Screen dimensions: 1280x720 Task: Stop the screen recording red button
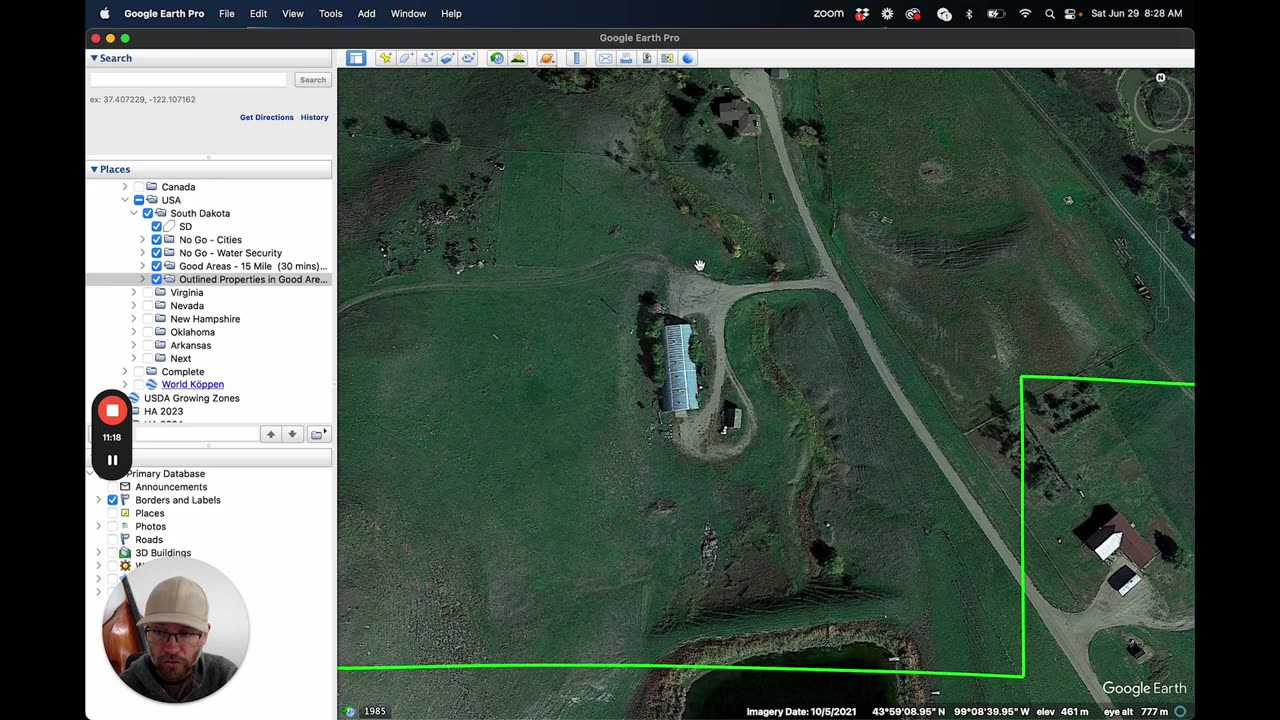pyautogui.click(x=112, y=410)
